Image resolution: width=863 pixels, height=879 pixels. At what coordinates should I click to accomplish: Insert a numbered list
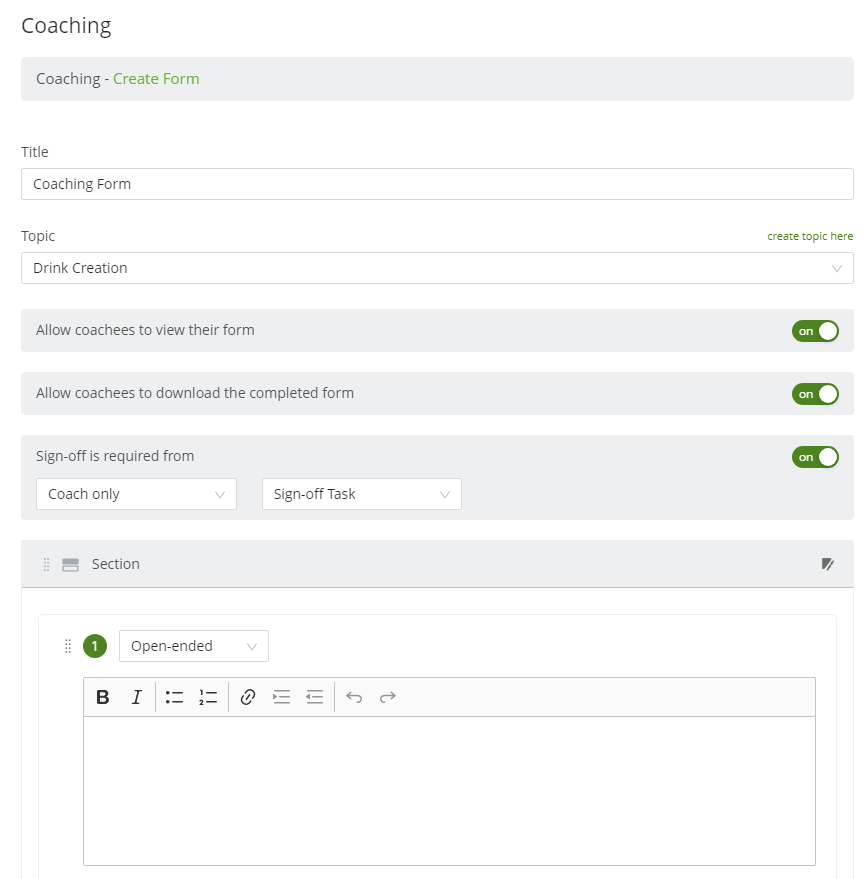click(x=208, y=697)
